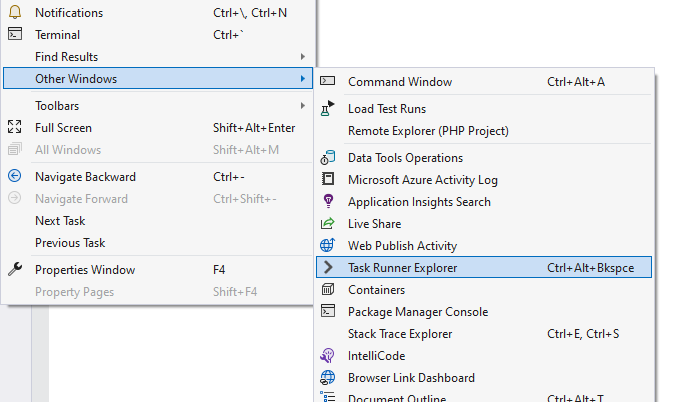Open Browser Link Dashboard entry
This screenshot has width=682, height=402.
coord(484,378)
